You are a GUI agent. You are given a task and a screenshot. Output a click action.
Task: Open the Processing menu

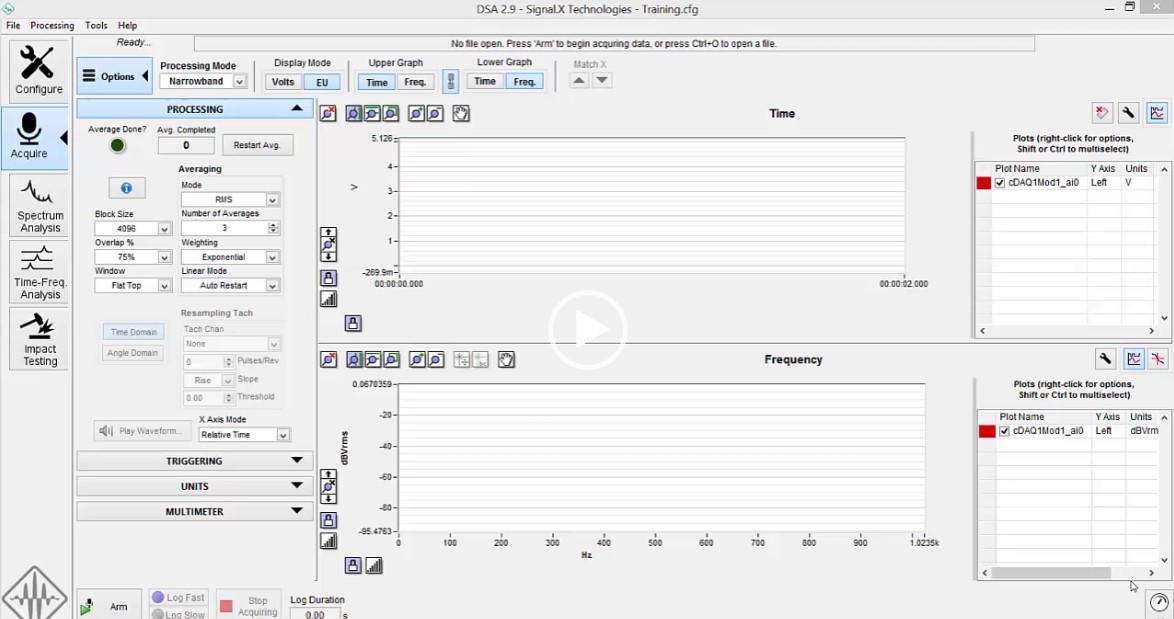52,25
